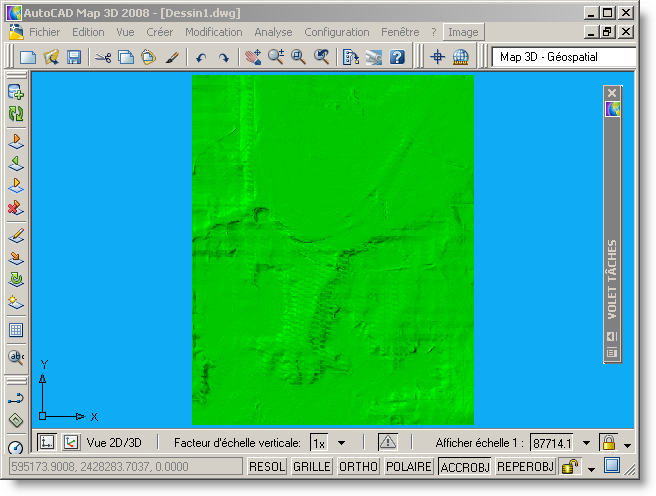This screenshot has width=656, height=496.
Task: Click the map globe icon in task pane
Action: (612, 109)
